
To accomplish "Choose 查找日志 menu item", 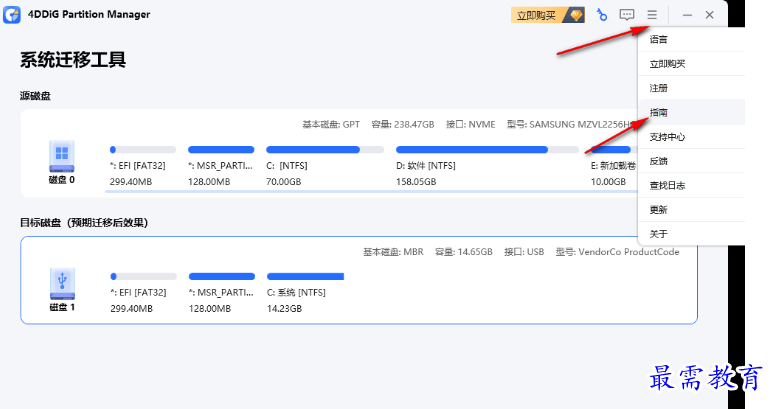I will [667, 185].
